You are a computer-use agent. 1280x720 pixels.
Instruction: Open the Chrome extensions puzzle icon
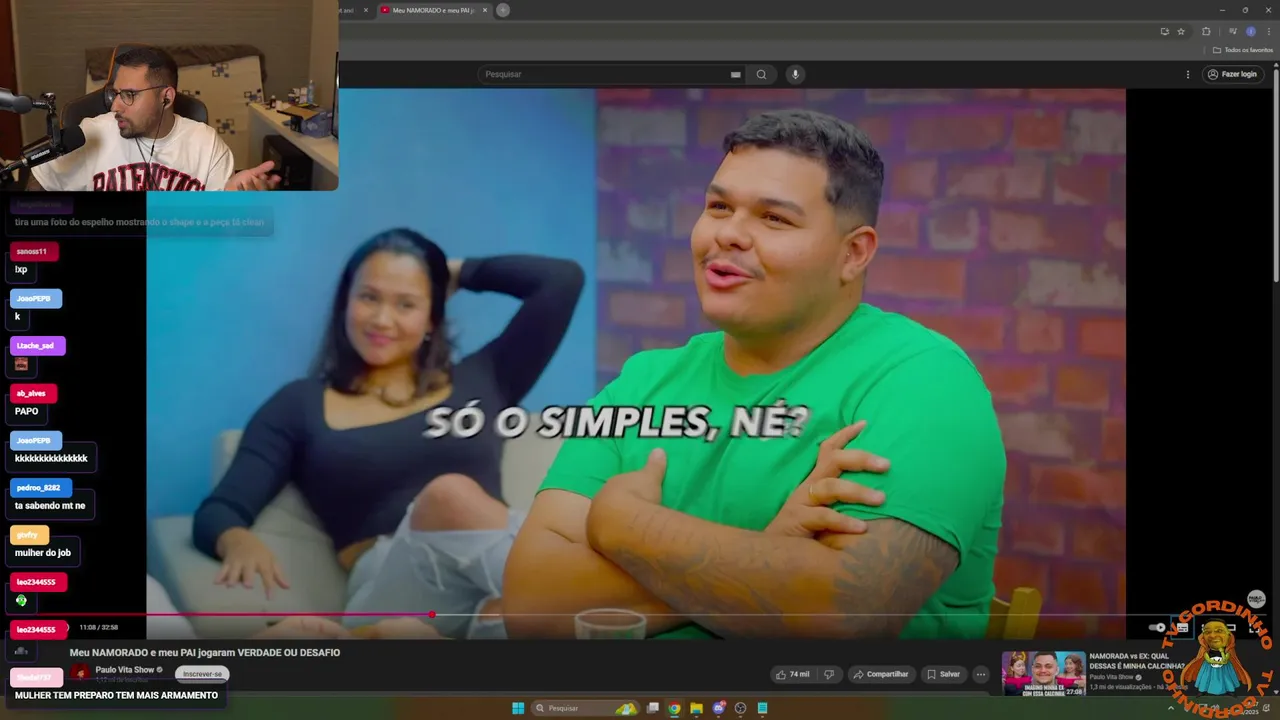[1206, 31]
